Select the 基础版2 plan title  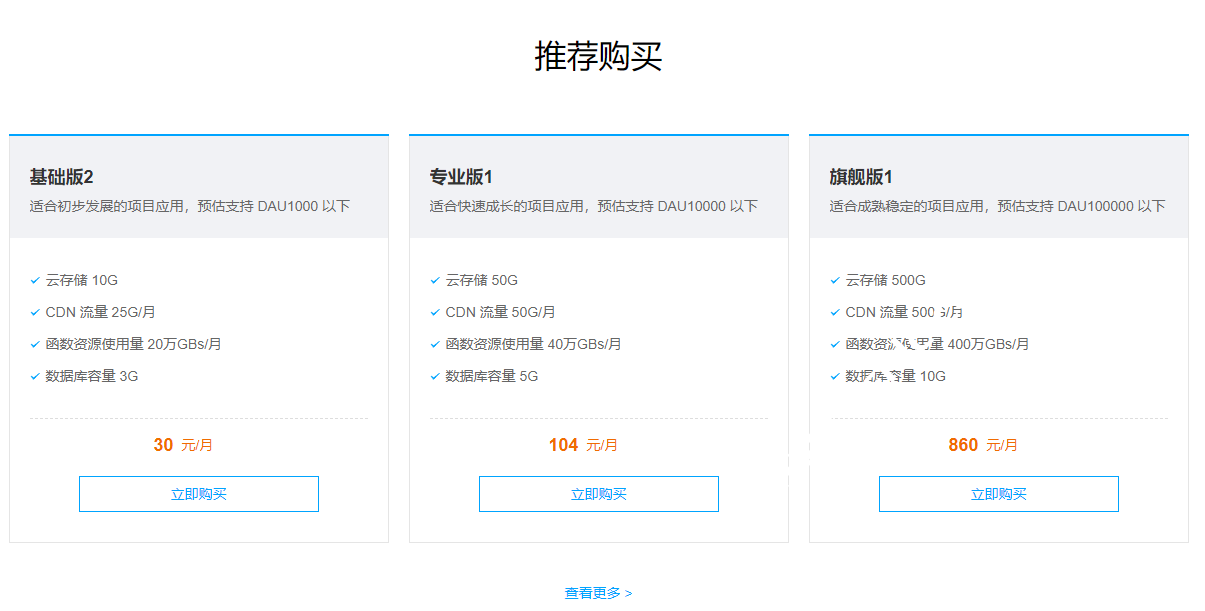[x=61, y=177]
